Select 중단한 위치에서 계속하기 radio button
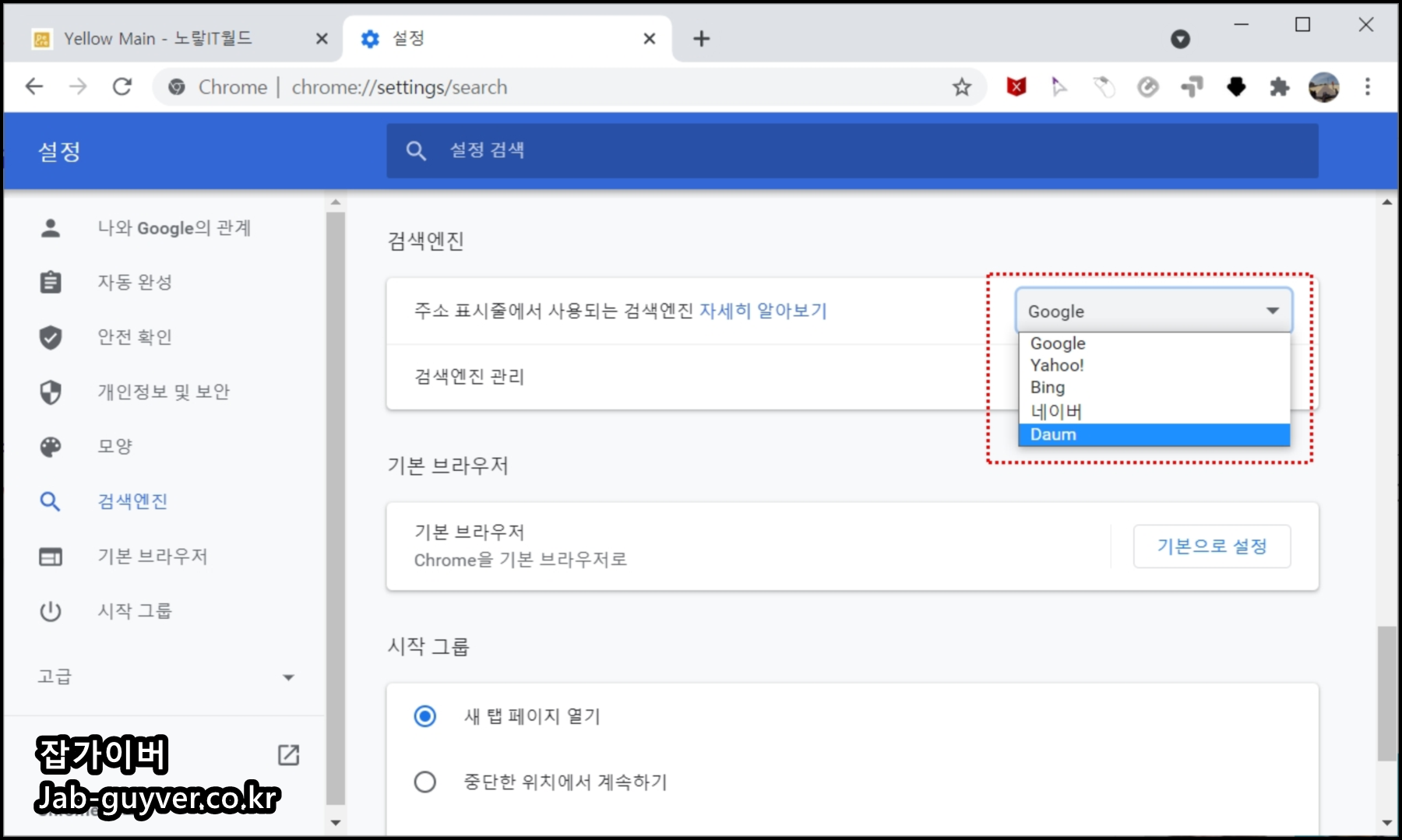1402x840 pixels. point(425,782)
